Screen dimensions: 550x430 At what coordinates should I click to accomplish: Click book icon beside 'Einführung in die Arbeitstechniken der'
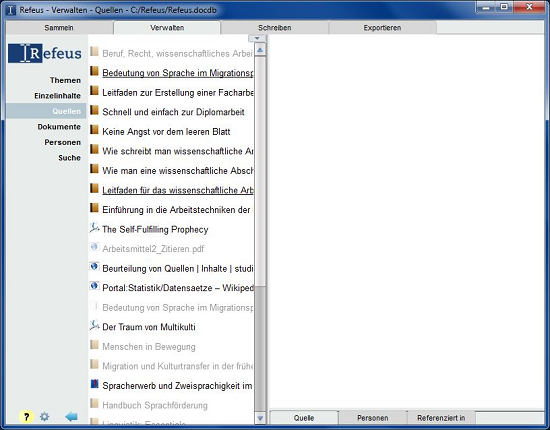coord(94,208)
